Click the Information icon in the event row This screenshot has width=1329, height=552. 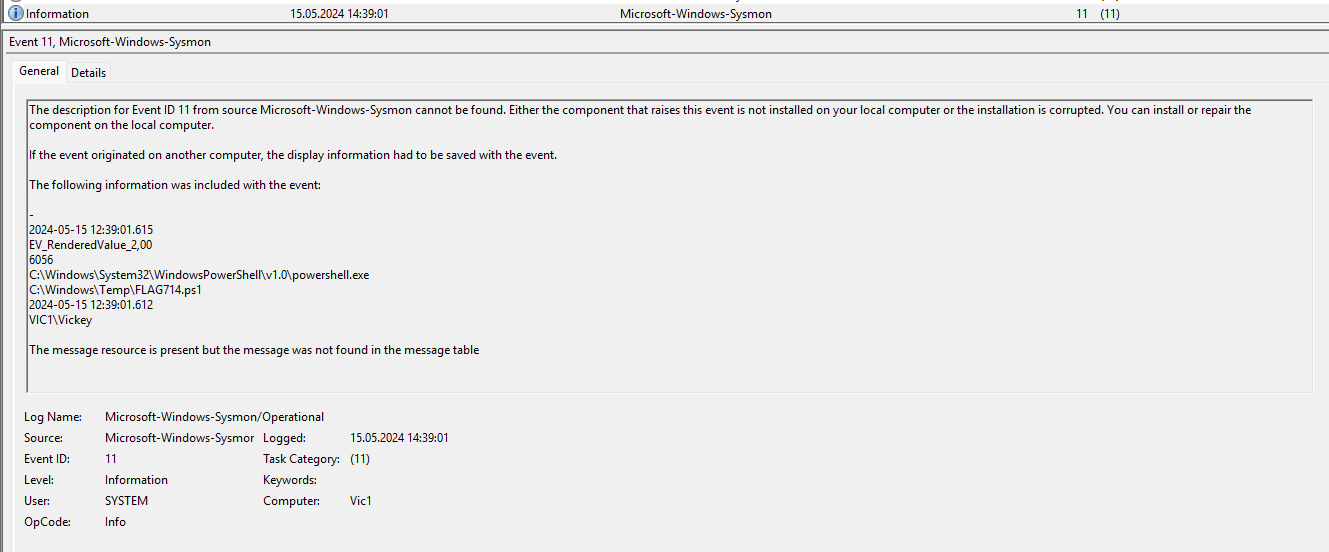(x=16, y=14)
